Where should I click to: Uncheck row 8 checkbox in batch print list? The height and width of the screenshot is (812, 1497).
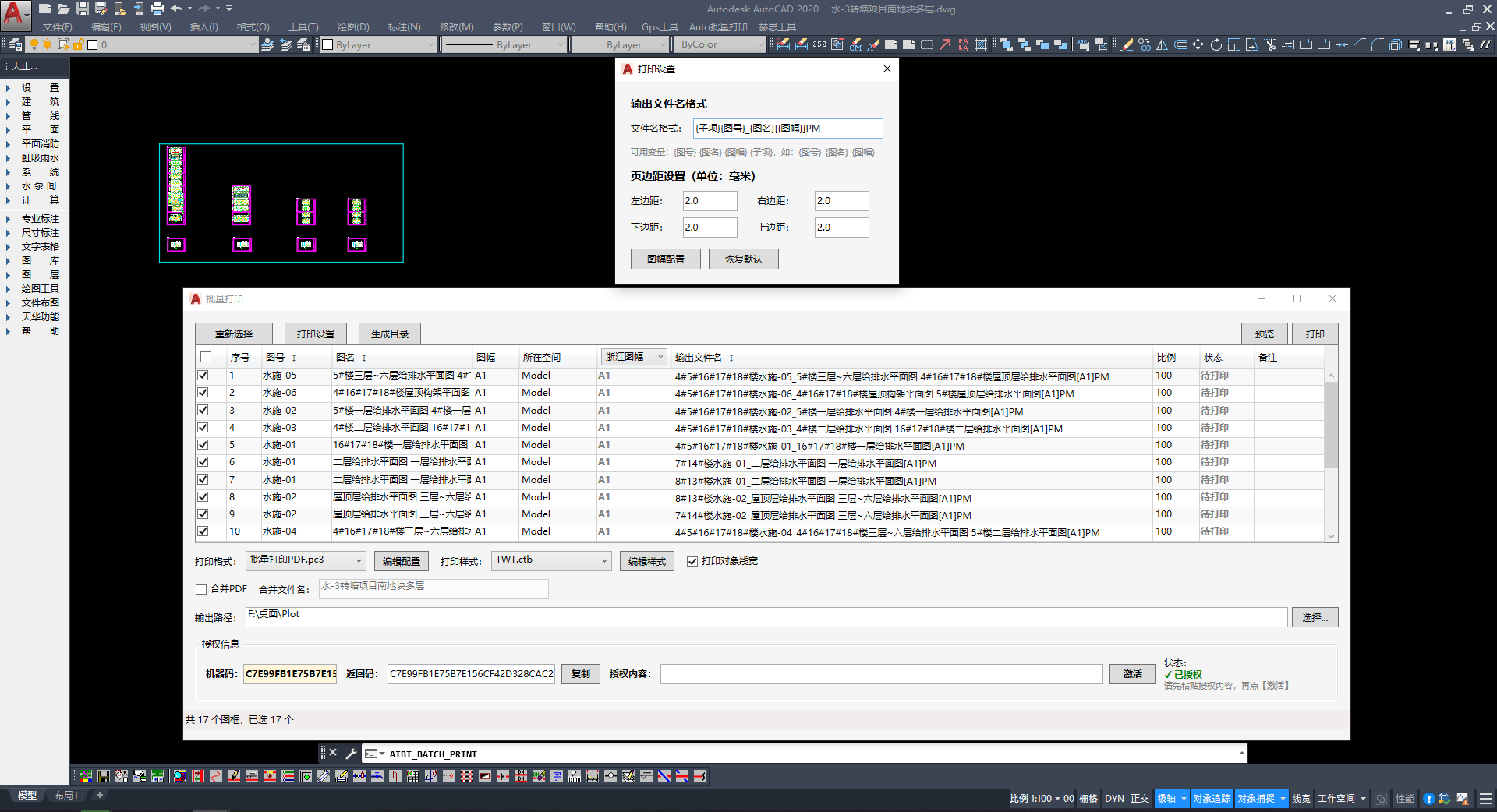pyautogui.click(x=203, y=496)
